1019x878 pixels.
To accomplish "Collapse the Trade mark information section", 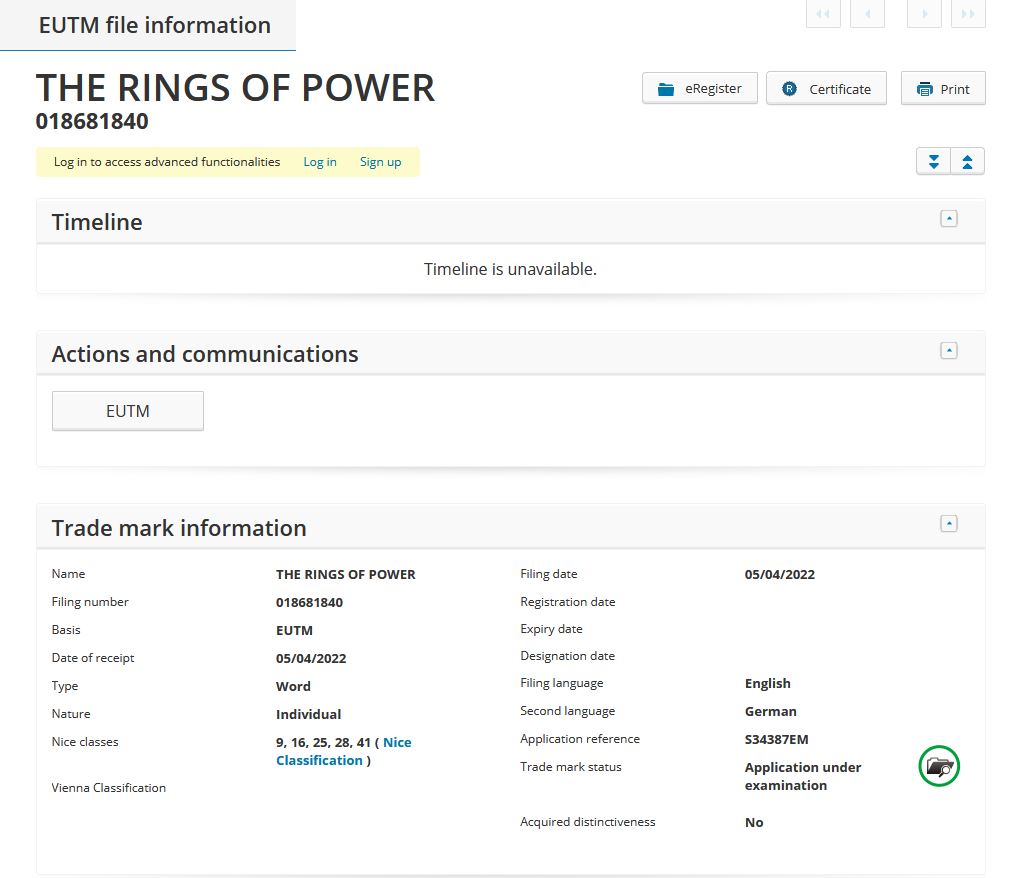I will pyautogui.click(x=949, y=524).
